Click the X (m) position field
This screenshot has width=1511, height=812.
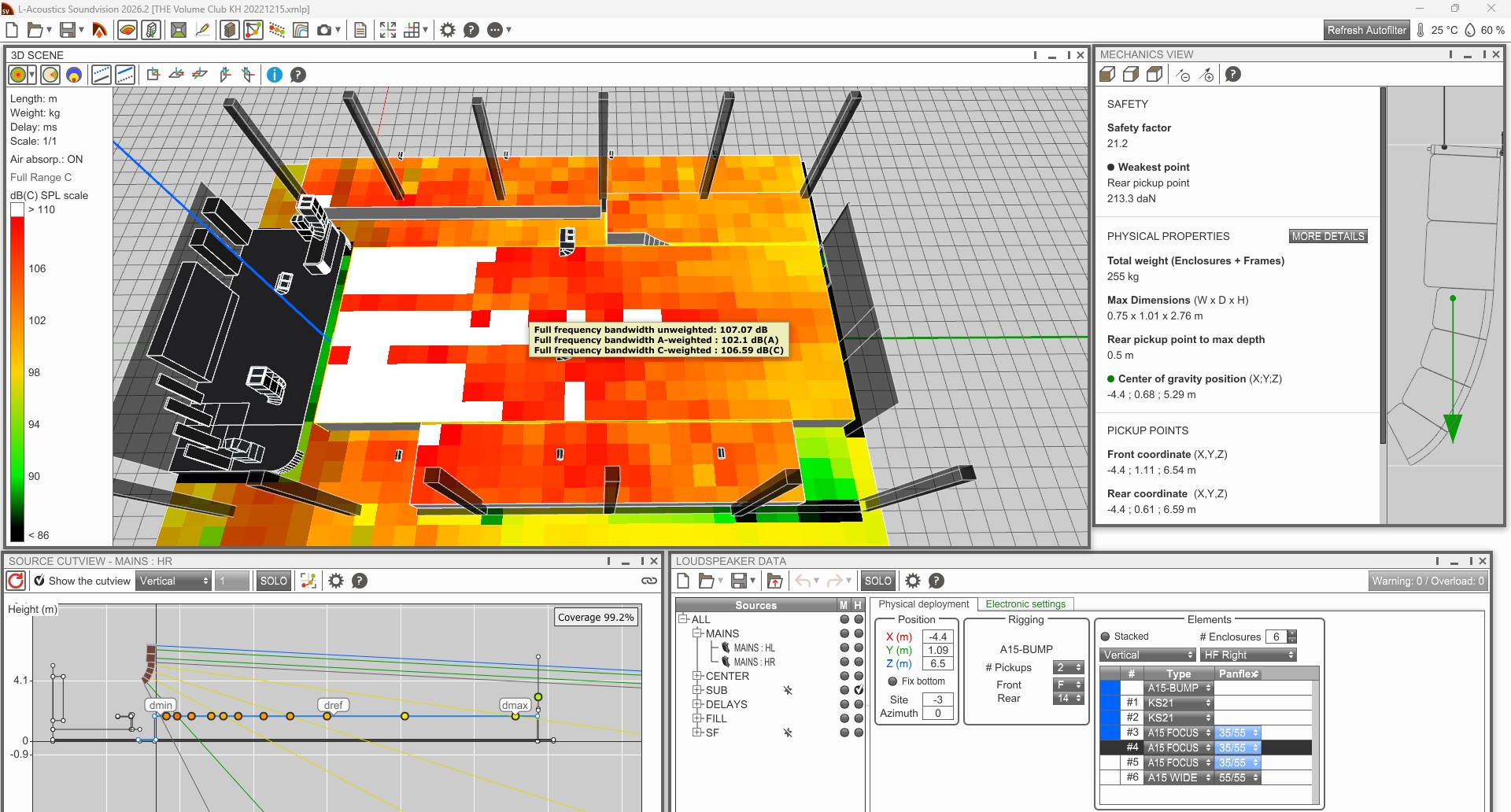[x=937, y=637]
